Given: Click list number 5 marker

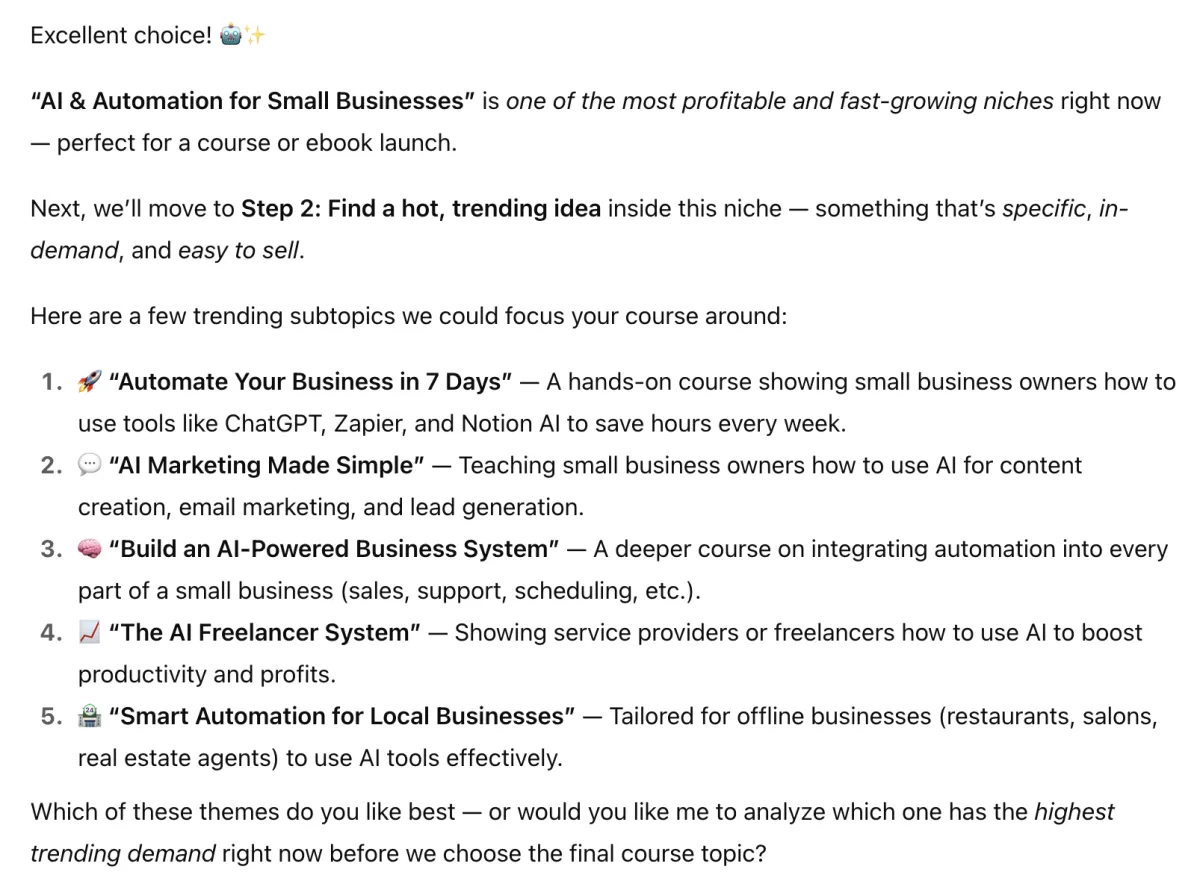Looking at the screenshot, I should 52,716.
